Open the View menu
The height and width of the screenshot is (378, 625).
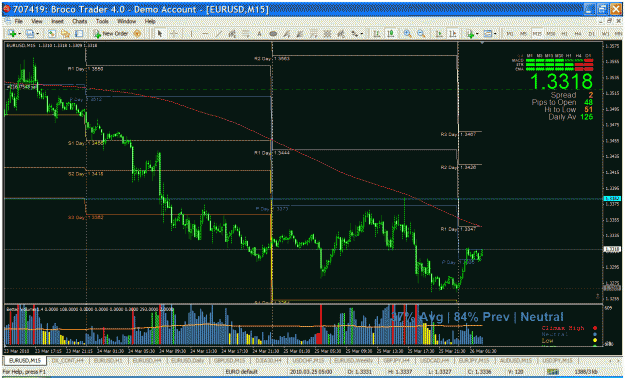[x=37, y=21]
